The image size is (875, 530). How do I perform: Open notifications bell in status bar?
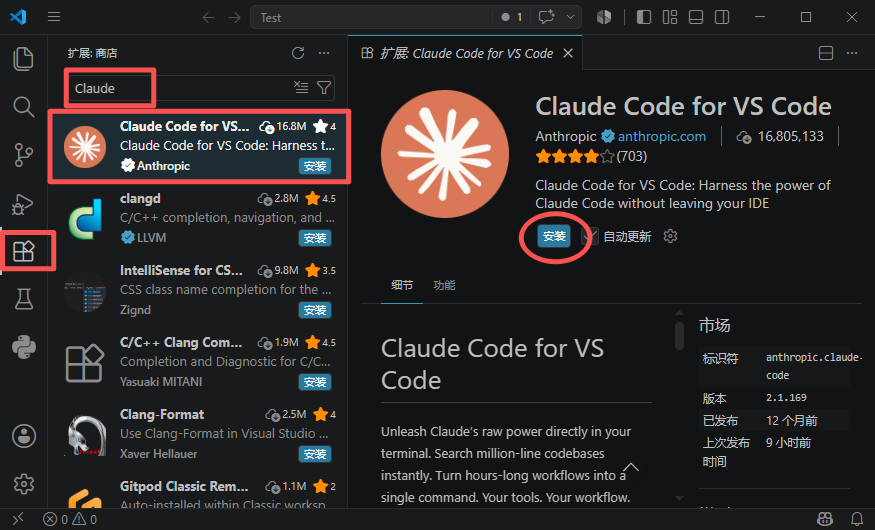coord(856,519)
